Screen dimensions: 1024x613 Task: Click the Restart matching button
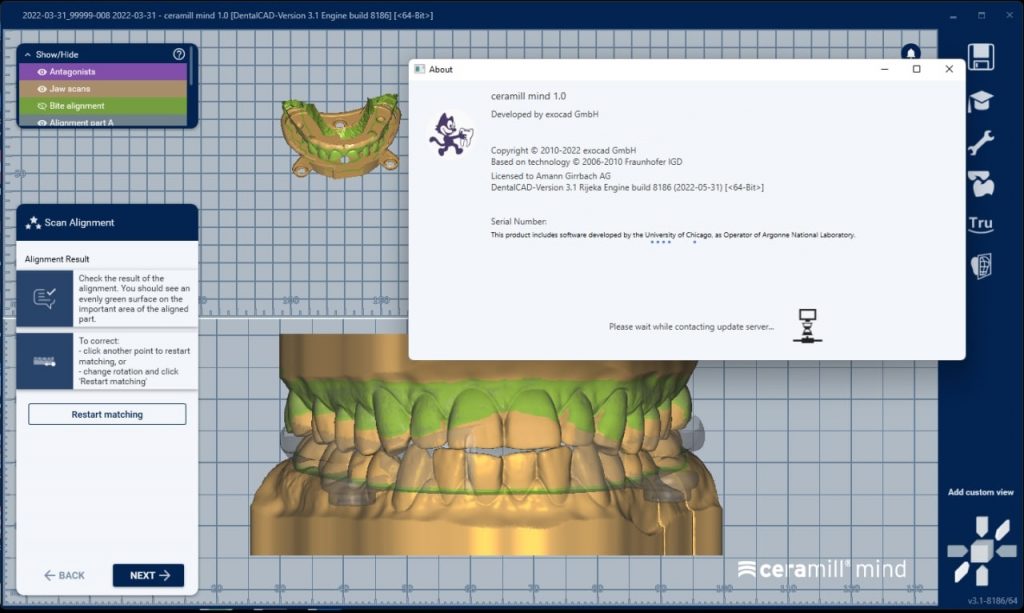(107, 414)
